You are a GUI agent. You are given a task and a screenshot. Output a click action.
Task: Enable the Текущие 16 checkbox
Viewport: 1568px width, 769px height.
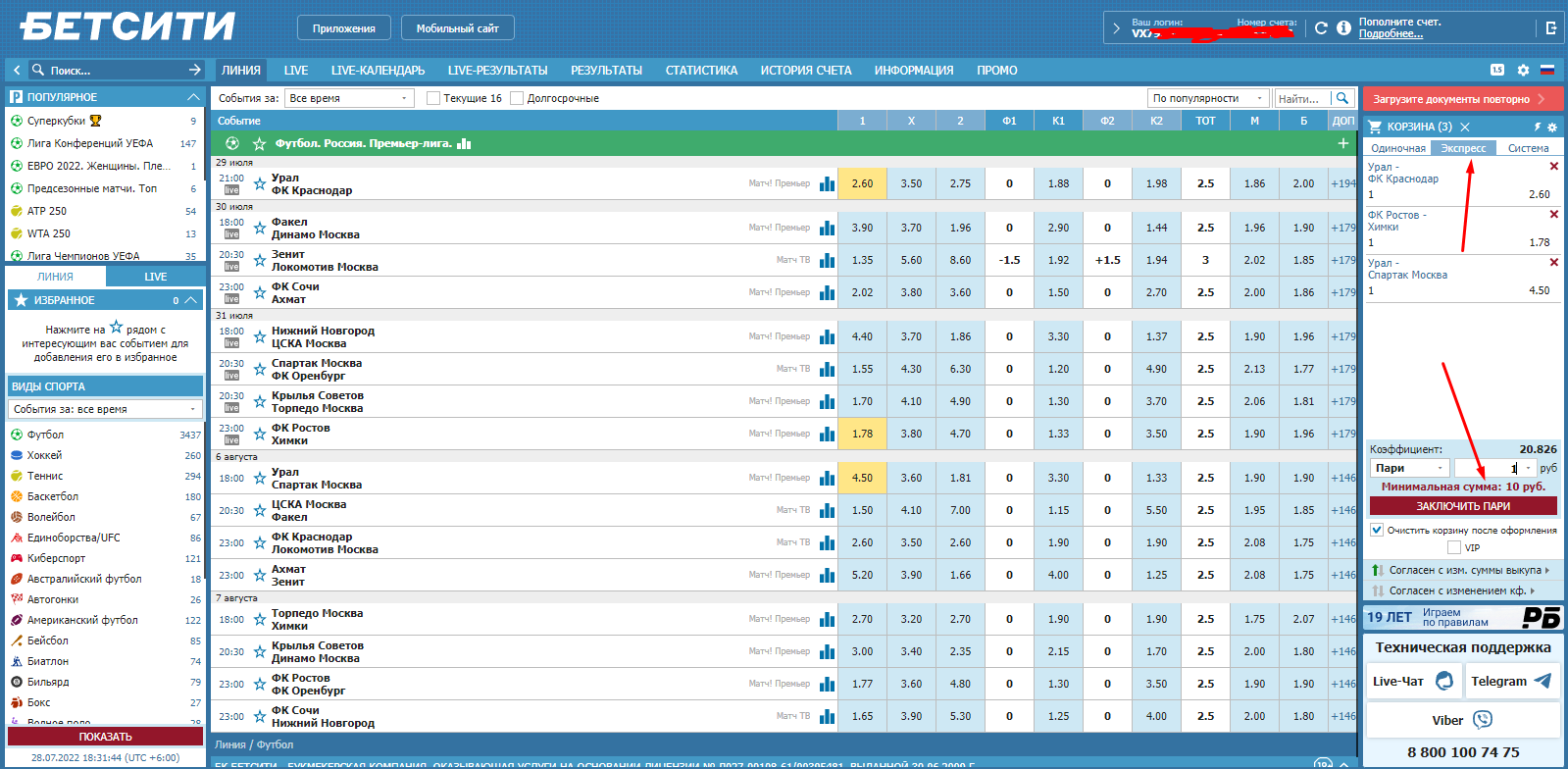pos(433,98)
